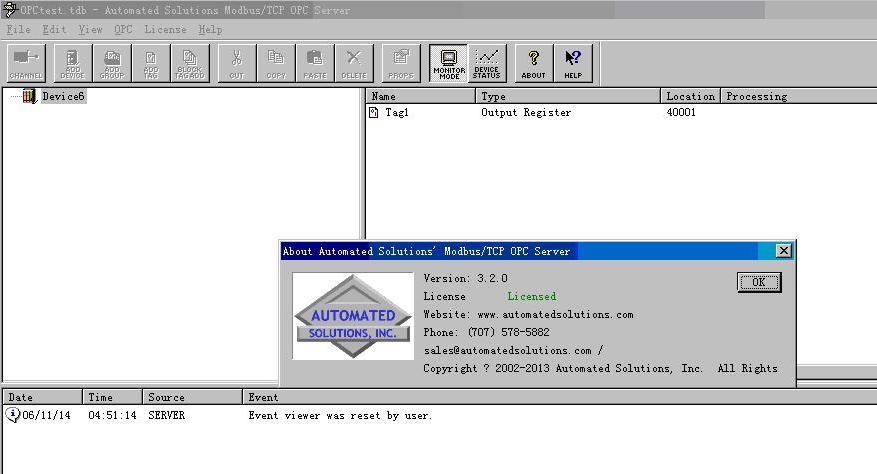Screen dimensions: 877x474
Task: Toggle Monitor Mode in the toolbar
Action: pyautogui.click(x=449, y=63)
